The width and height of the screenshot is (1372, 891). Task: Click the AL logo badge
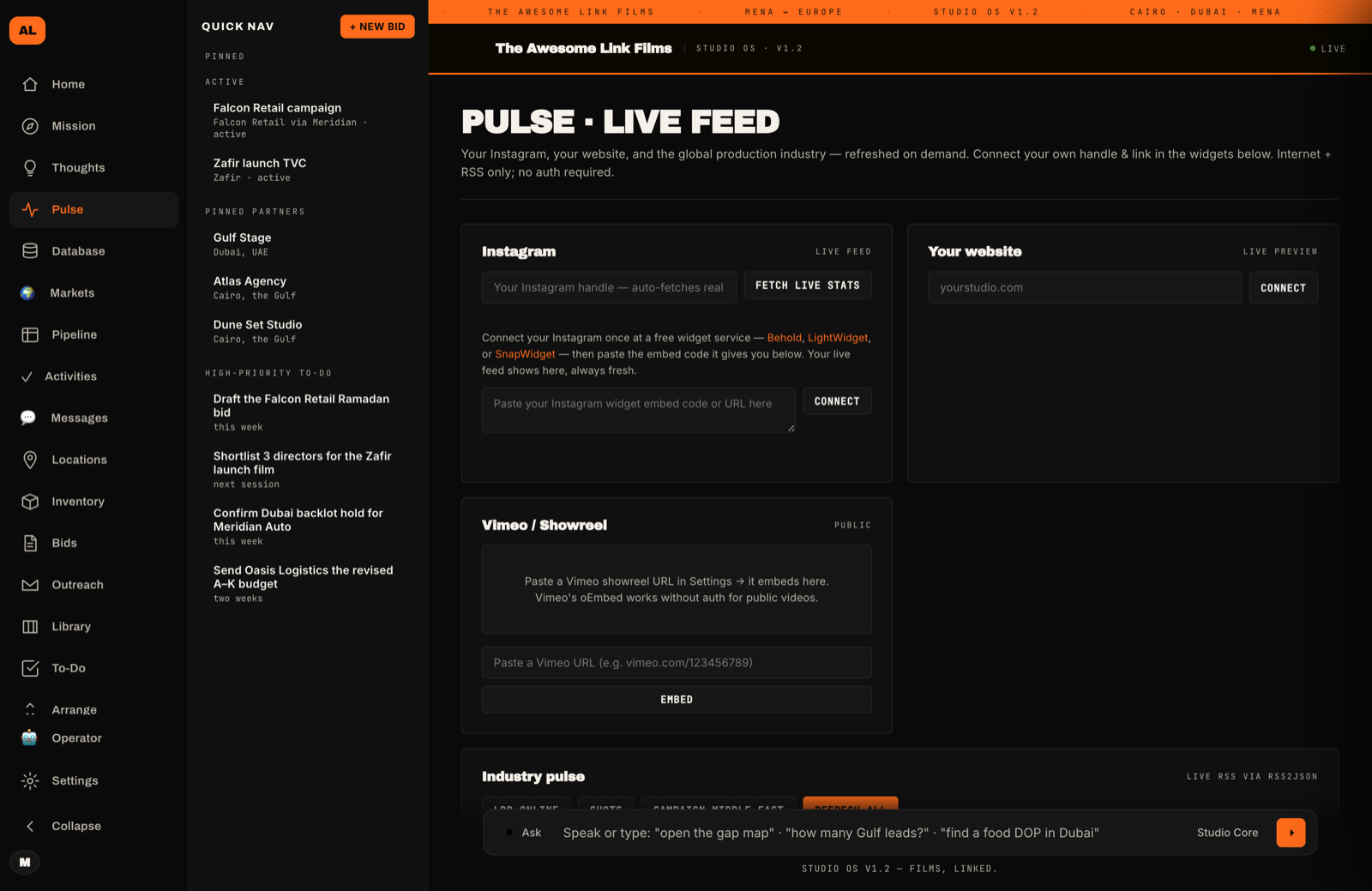coord(27,30)
